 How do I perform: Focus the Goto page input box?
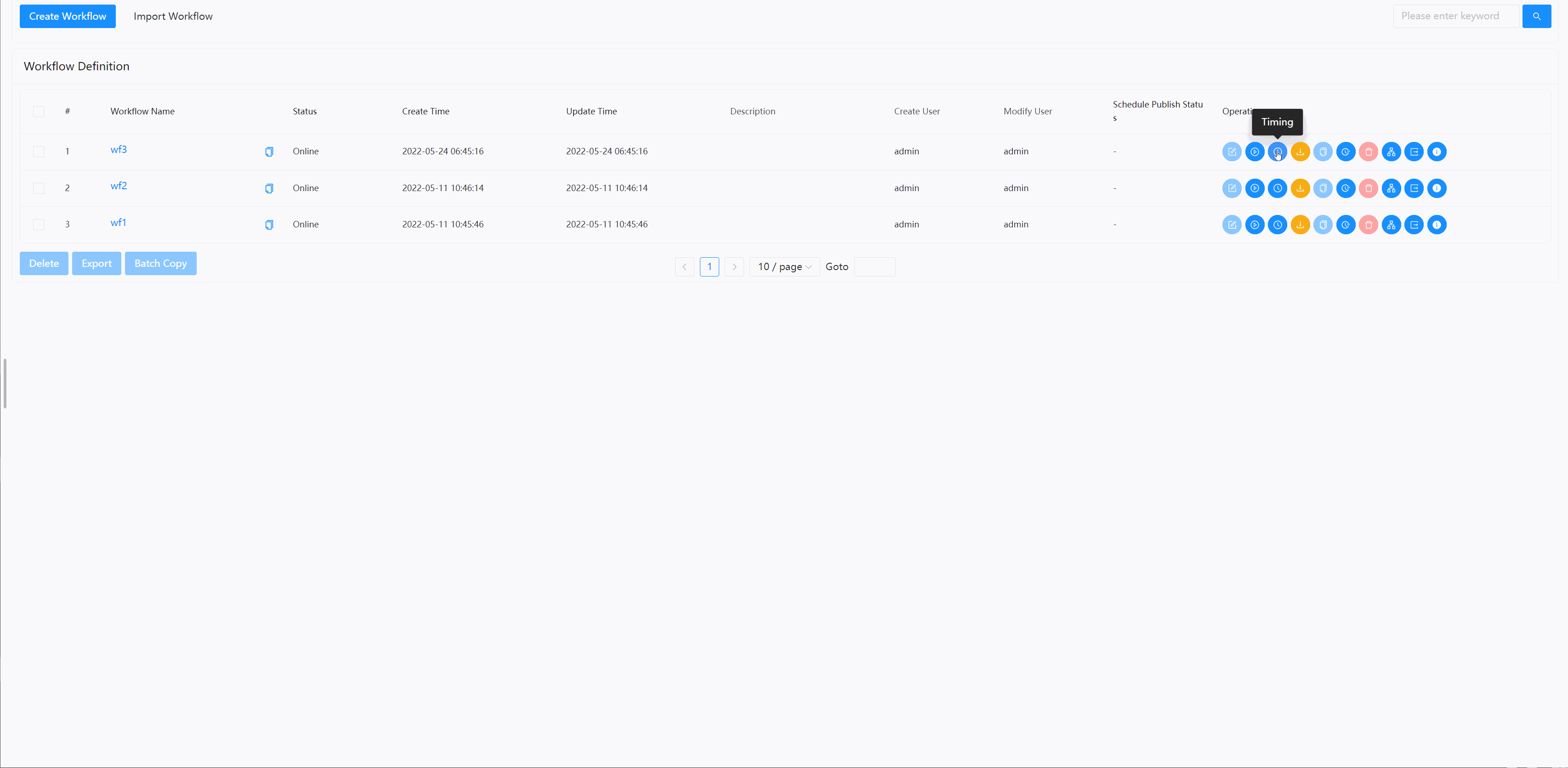(874, 266)
